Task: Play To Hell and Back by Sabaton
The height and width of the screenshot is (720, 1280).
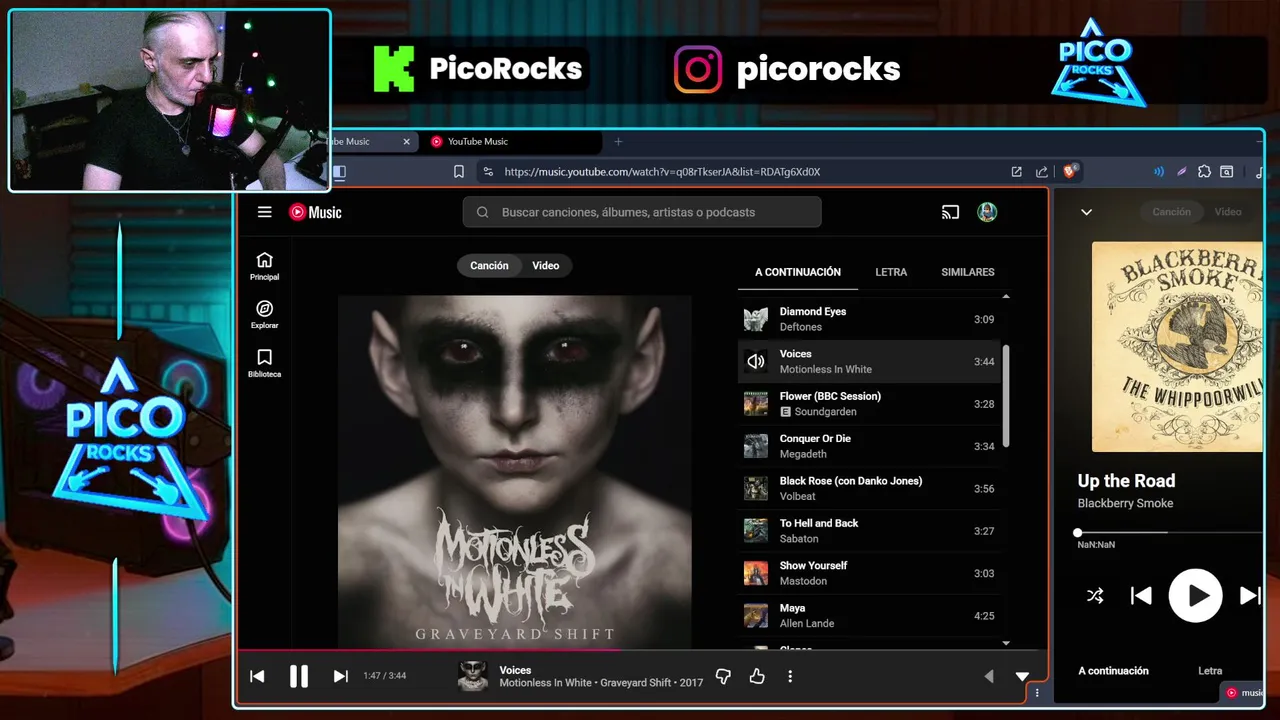Action: (x=869, y=531)
